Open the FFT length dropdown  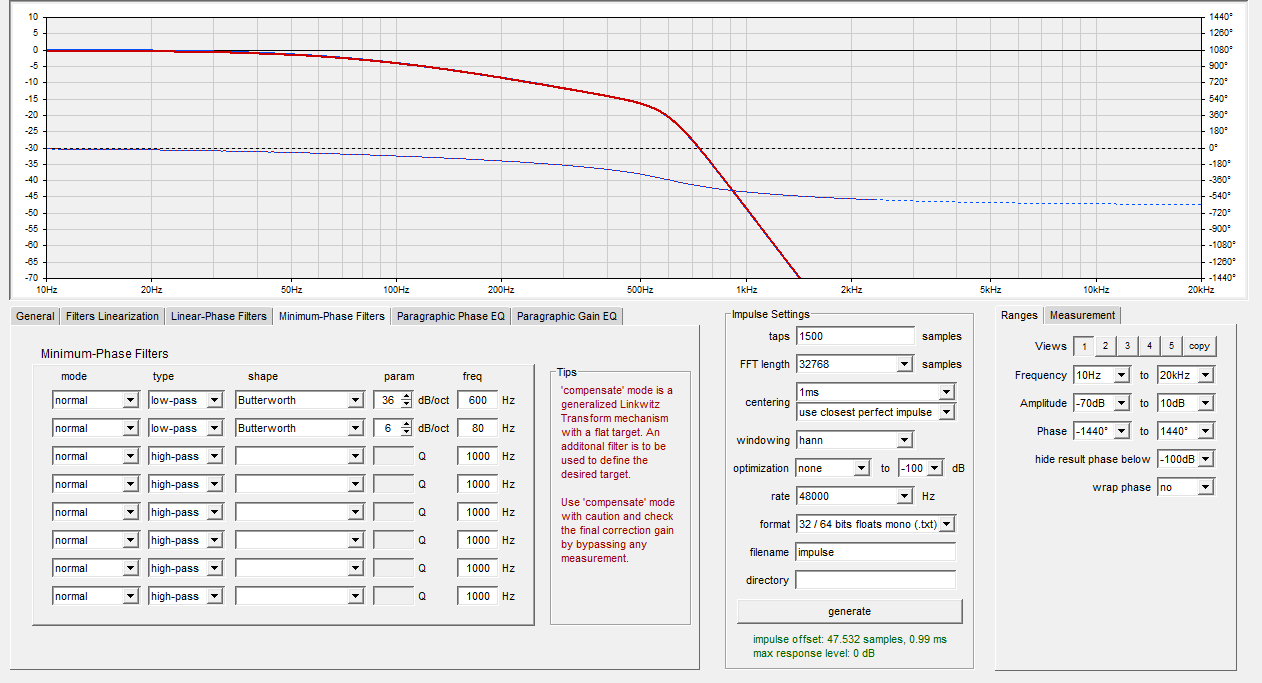click(855, 364)
